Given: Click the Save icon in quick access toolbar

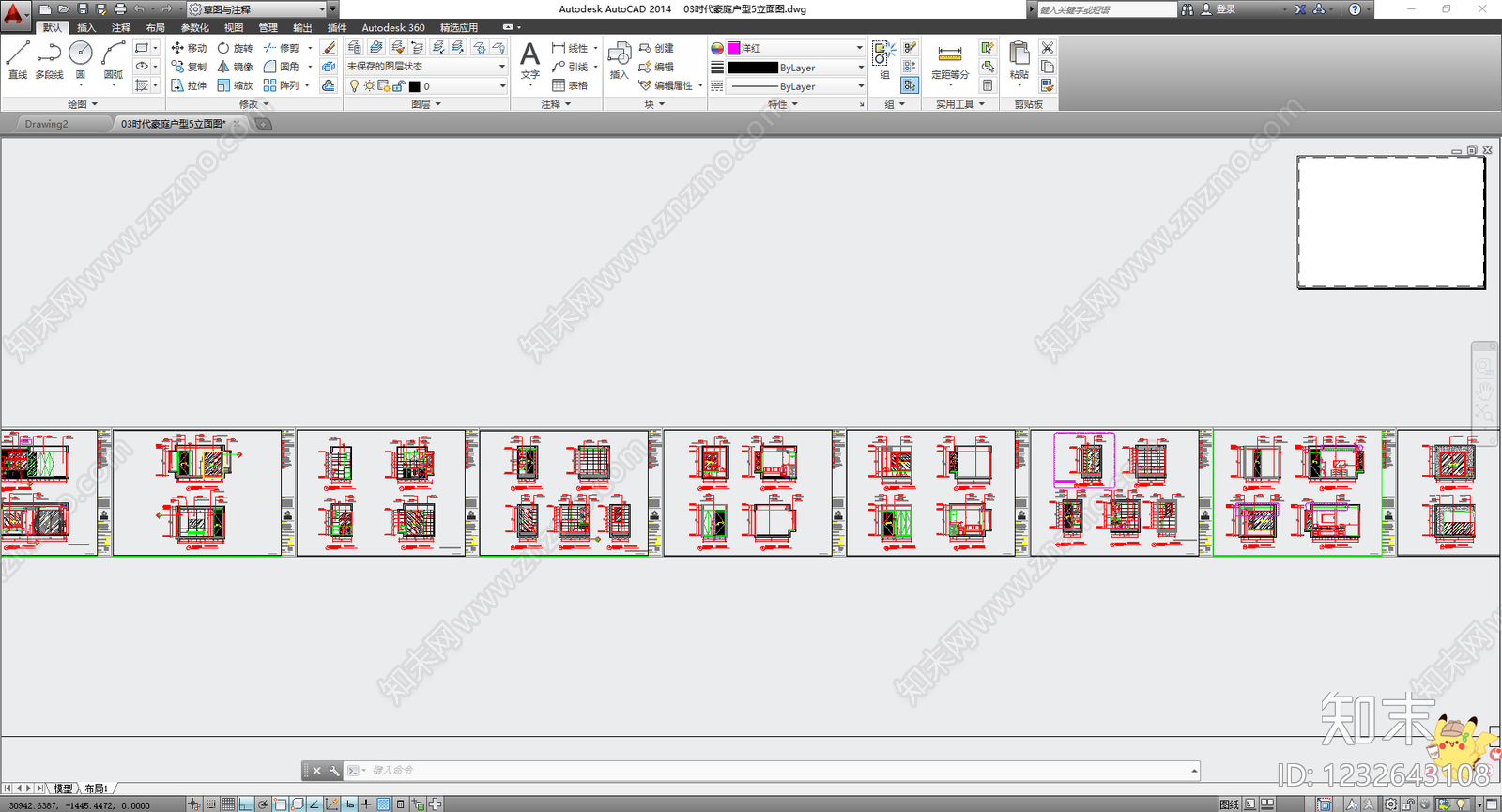Looking at the screenshot, I should (x=83, y=9).
